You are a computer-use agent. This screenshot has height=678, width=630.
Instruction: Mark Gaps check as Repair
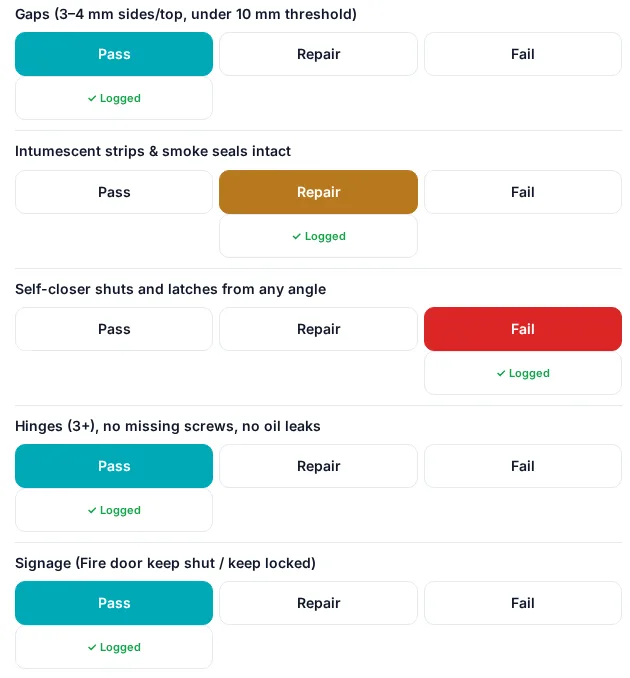318,54
